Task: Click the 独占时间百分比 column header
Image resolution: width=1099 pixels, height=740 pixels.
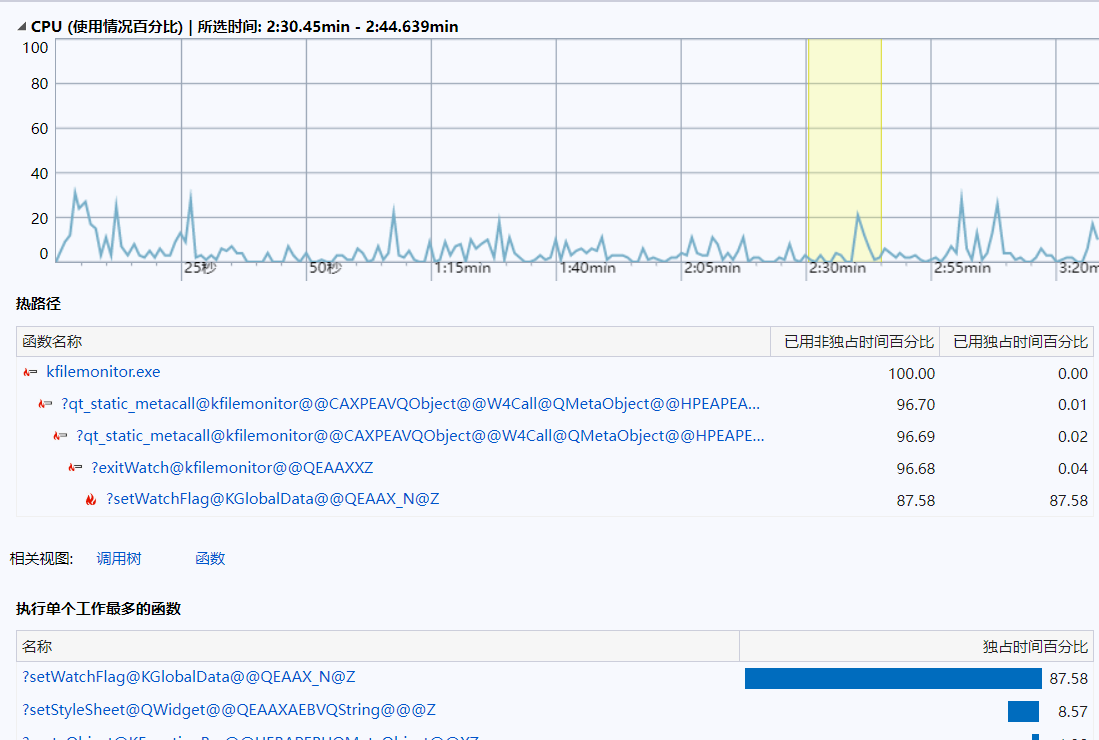Action: click(916, 646)
